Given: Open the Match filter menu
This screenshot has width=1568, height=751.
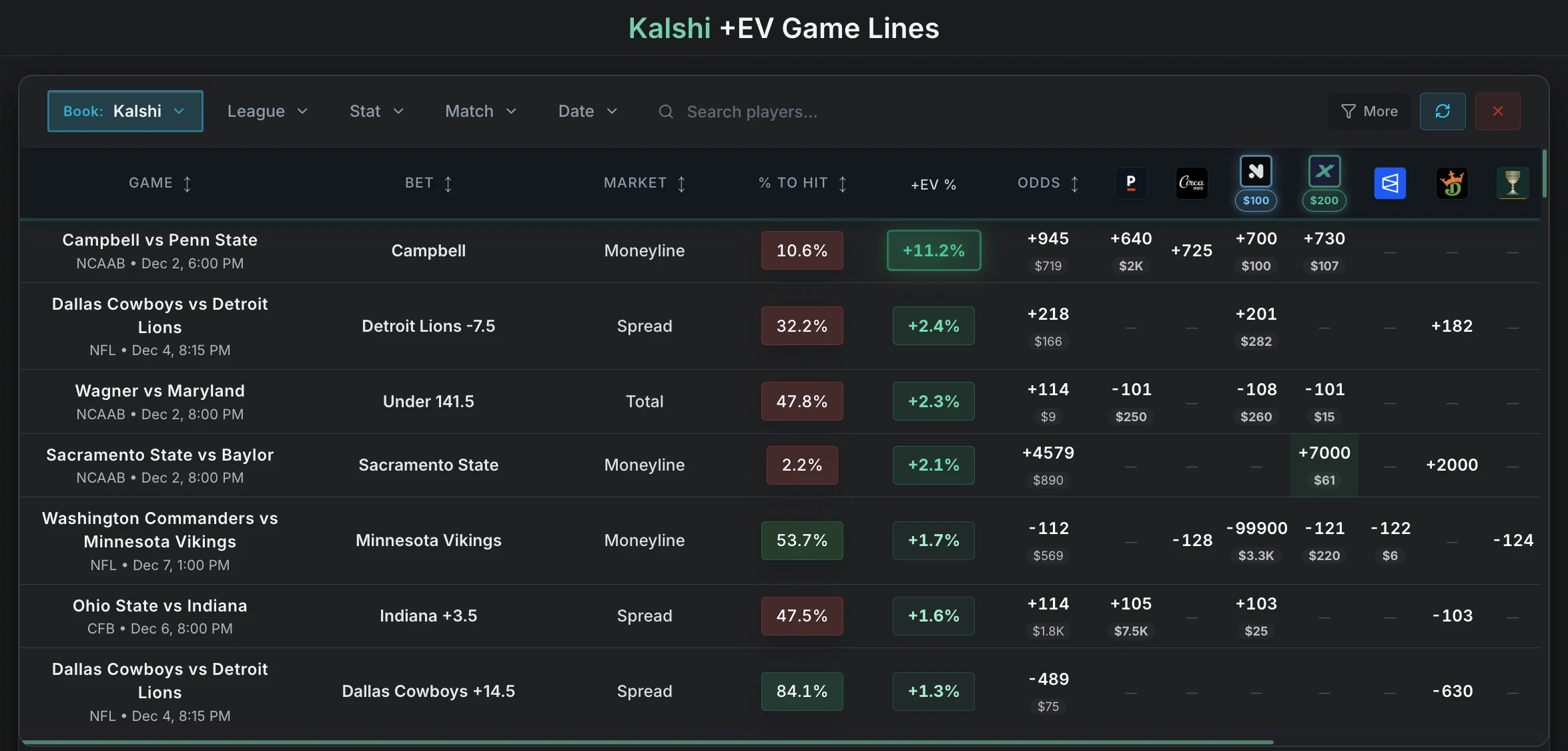Looking at the screenshot, I should tap(480, 111).
